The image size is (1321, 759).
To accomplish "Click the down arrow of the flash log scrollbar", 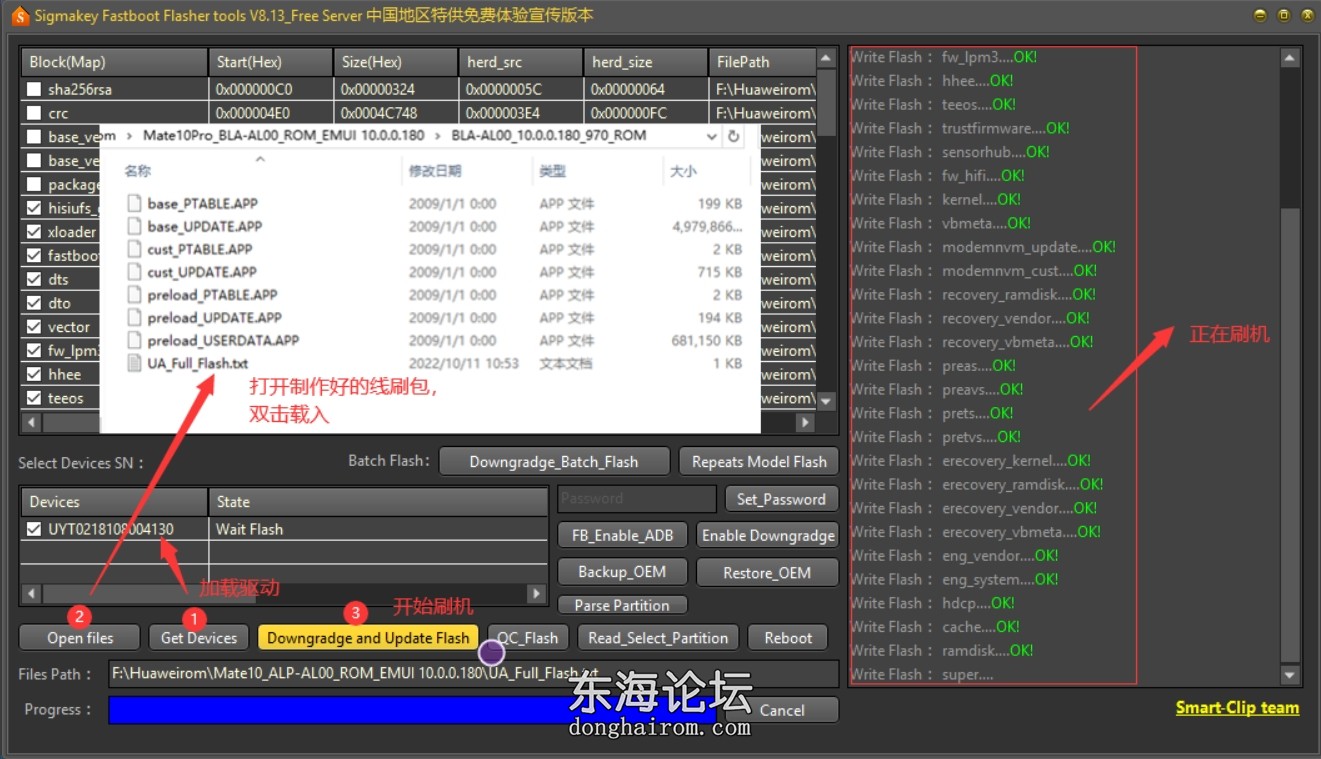I will [1290, 676].
